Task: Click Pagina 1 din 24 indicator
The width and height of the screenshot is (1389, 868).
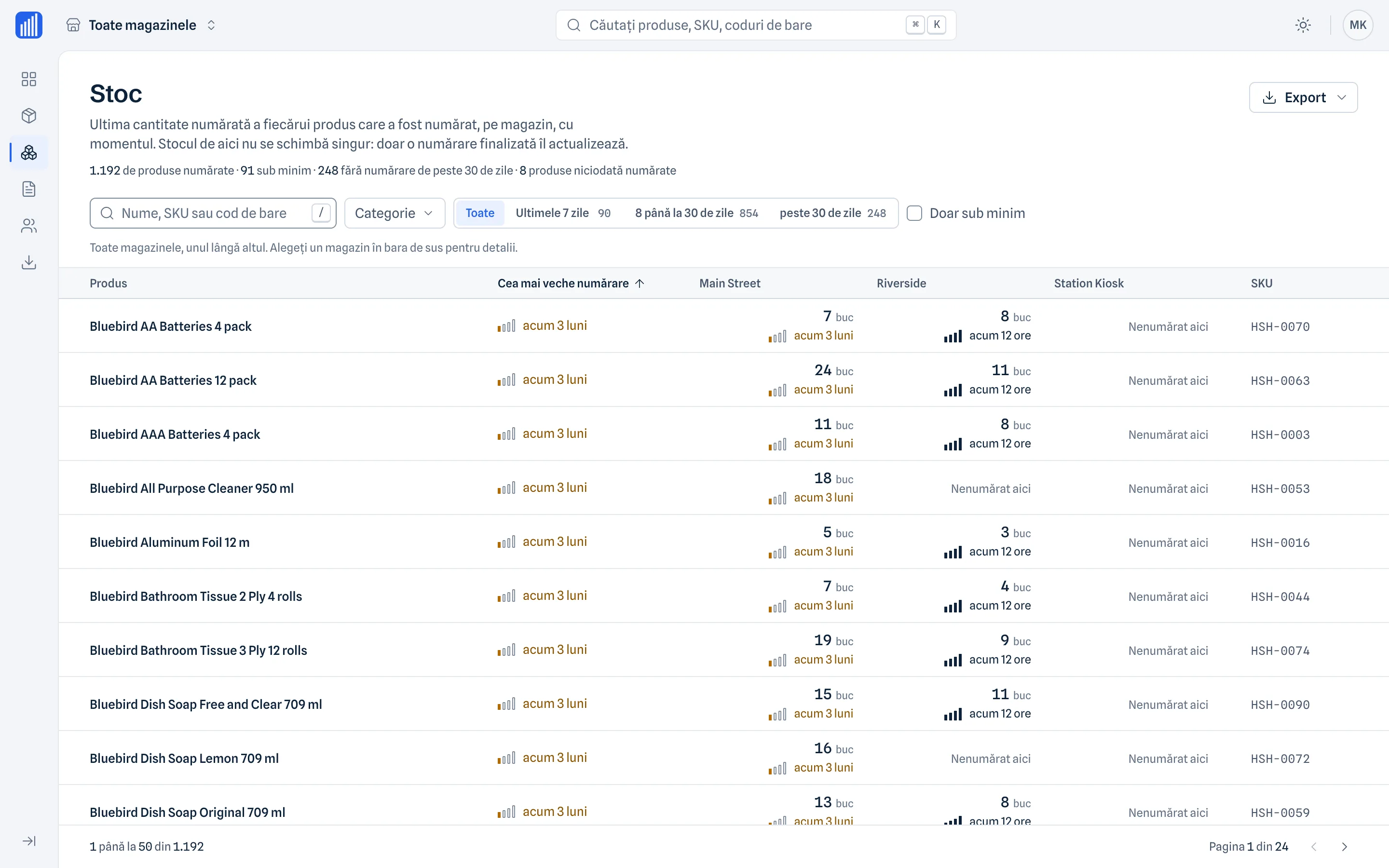Action: pyautogui.click(x=1248, y=847)
